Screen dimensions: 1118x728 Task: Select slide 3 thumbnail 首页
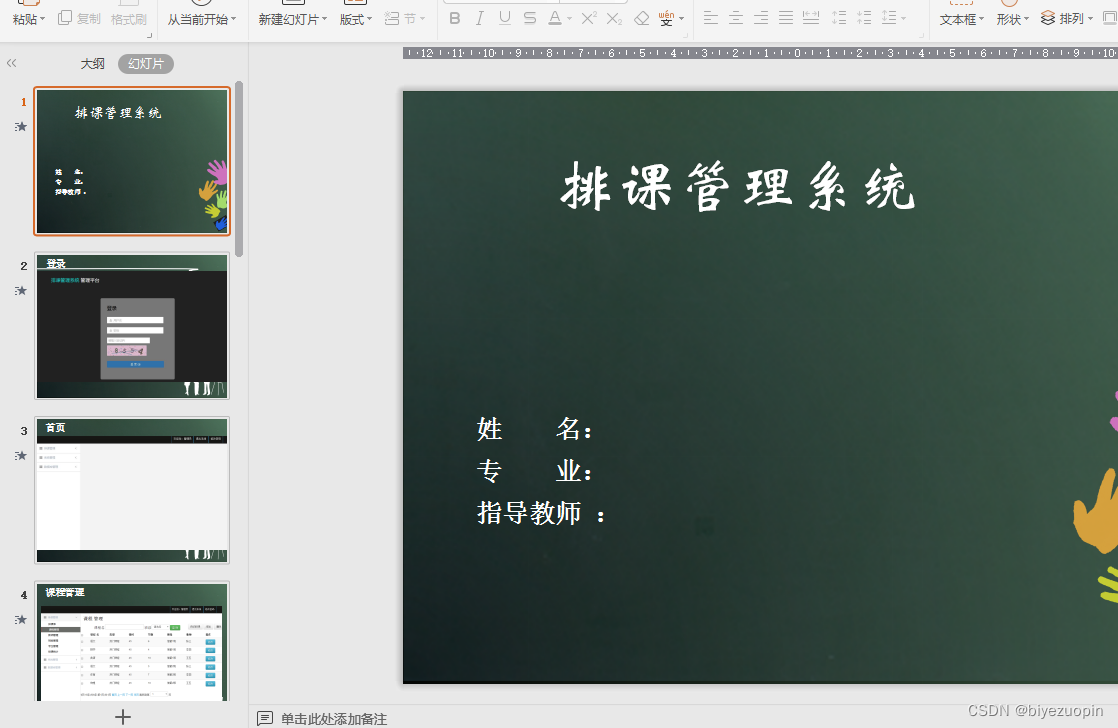click(x=132, y=491)
